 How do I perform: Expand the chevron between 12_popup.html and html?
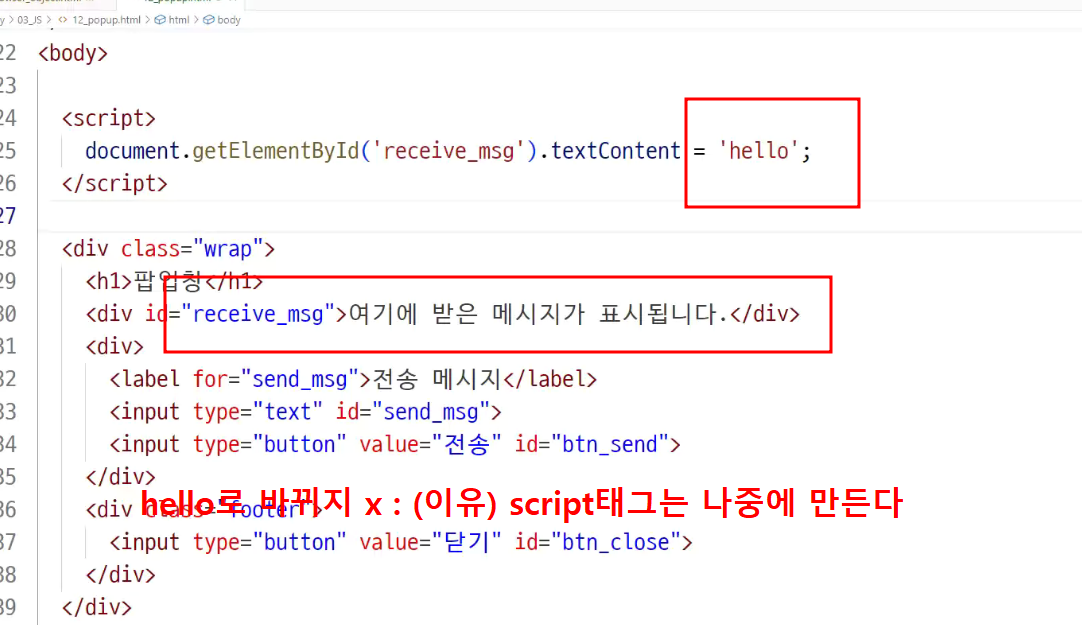pos(147,20)
